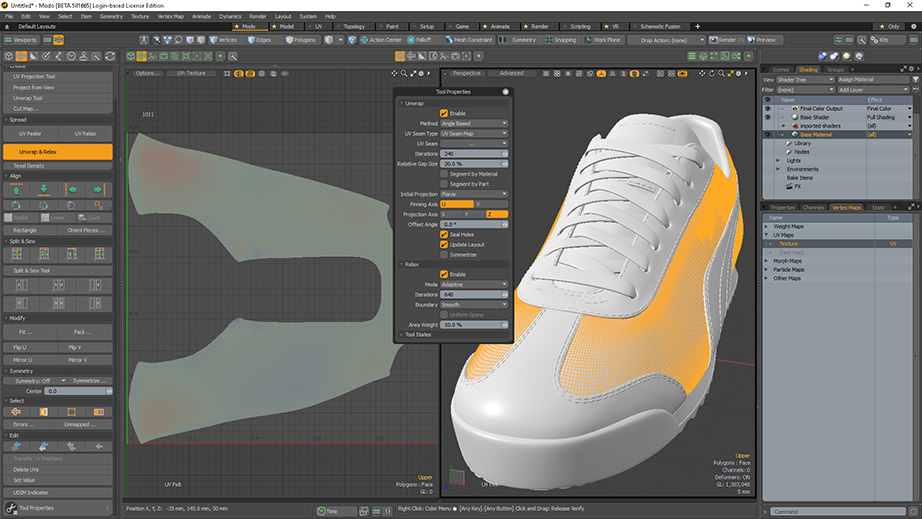This screenshot has height=519, width=922.
Task: Toggle Relax Enable checkbox
Action: pyautogui.click(x=444, y=274)
